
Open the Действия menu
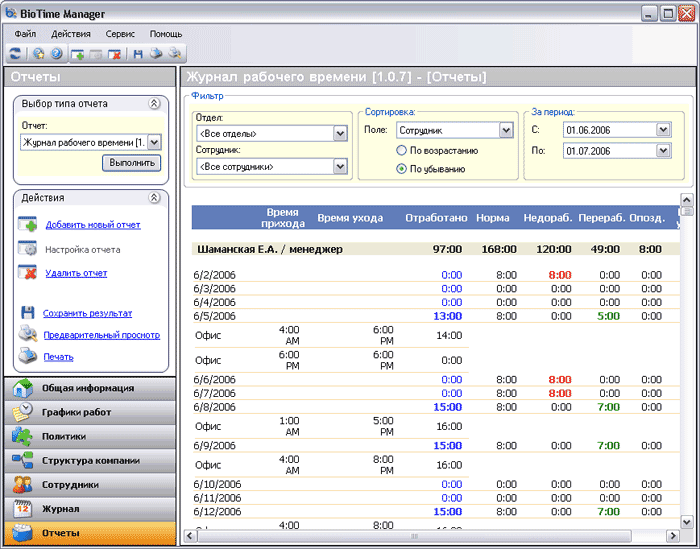(x=71, y=33)
